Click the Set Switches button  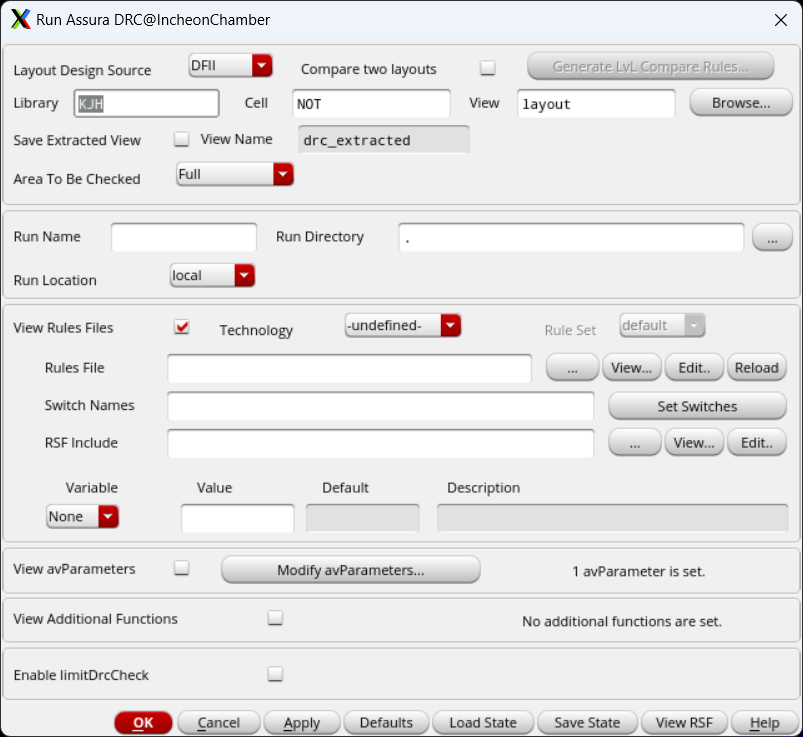click(x=697, y=406)
